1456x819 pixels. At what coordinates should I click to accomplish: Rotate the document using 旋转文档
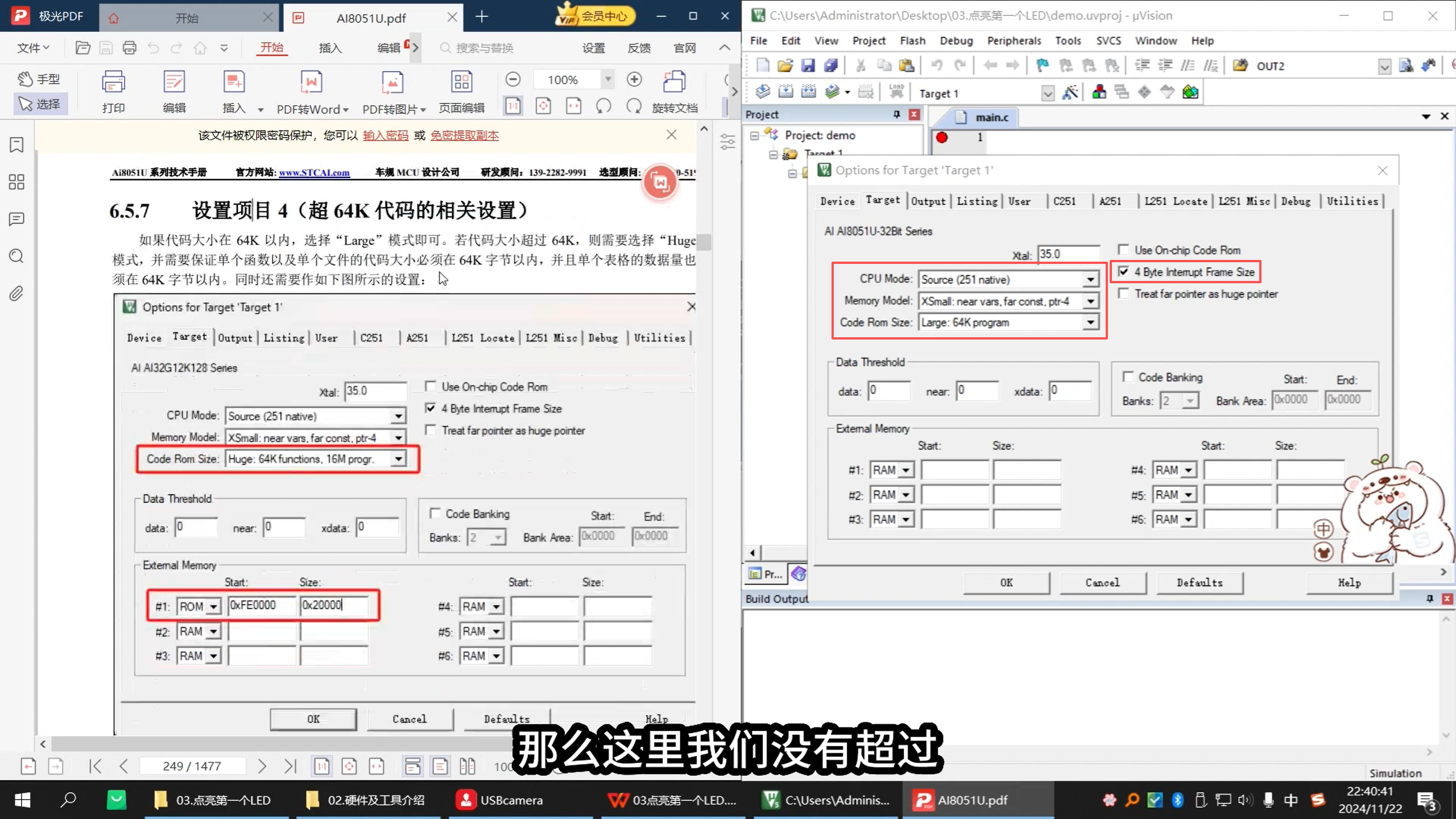[x=675, y=91]
